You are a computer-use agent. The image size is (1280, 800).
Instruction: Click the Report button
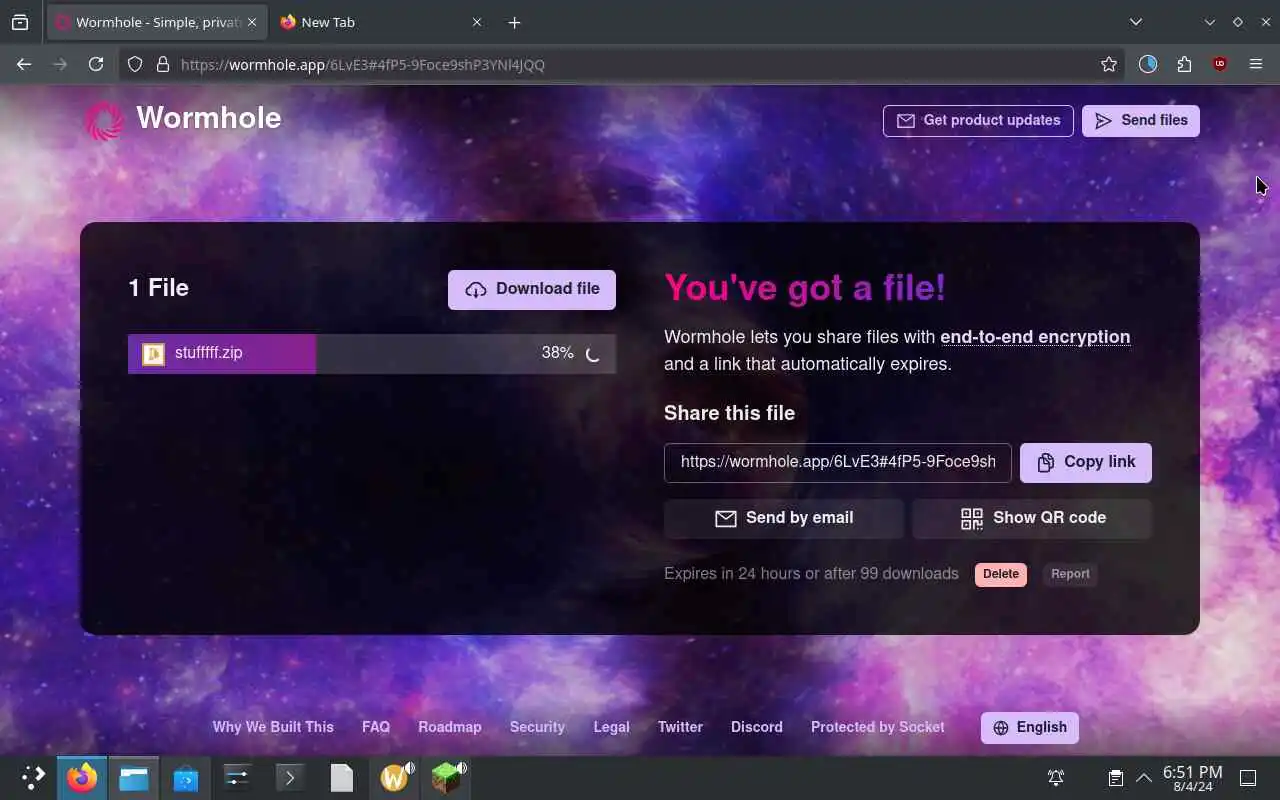point(1070,574)
